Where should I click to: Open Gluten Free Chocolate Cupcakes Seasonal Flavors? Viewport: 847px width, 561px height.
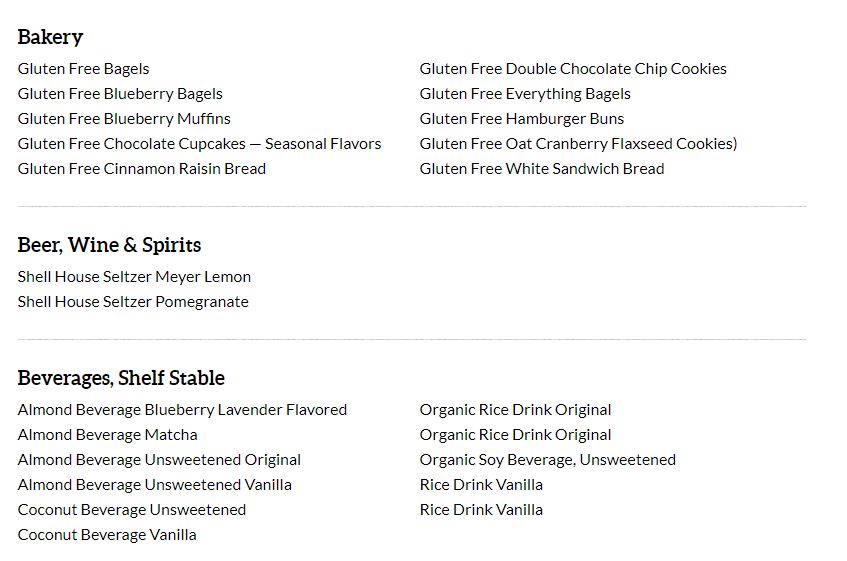[199, 144]
